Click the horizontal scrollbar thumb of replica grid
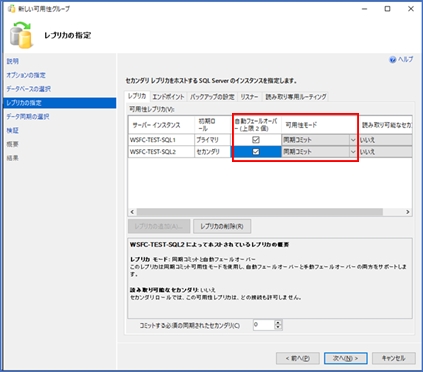 pos(260,212)
